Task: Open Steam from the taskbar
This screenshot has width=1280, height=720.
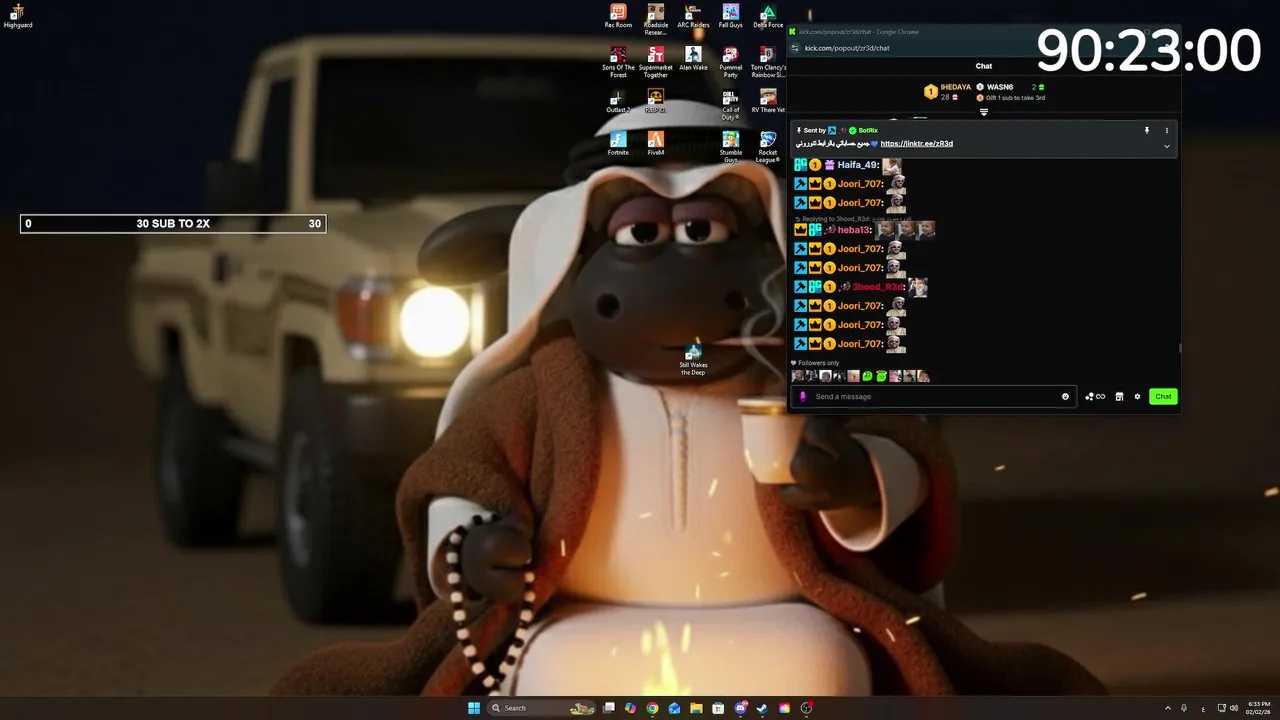Action: (x=762, y=708)
